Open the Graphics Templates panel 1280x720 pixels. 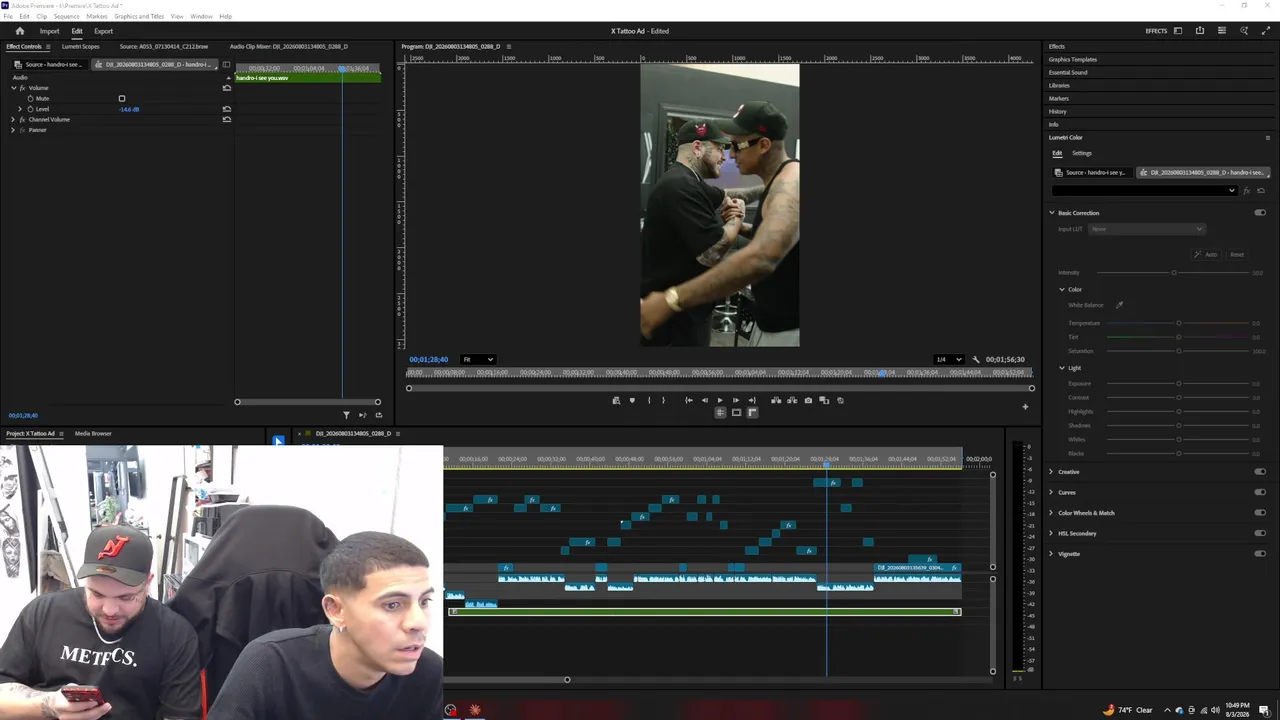pyautogui.click(x=1073, y=59)
